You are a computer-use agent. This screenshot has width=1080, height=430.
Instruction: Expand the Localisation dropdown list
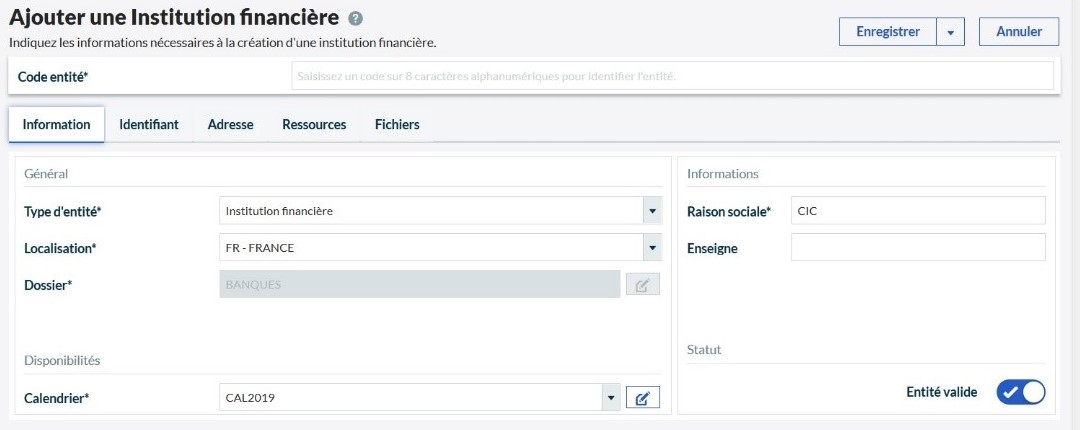pyautogui.click(x=652, y=248)
